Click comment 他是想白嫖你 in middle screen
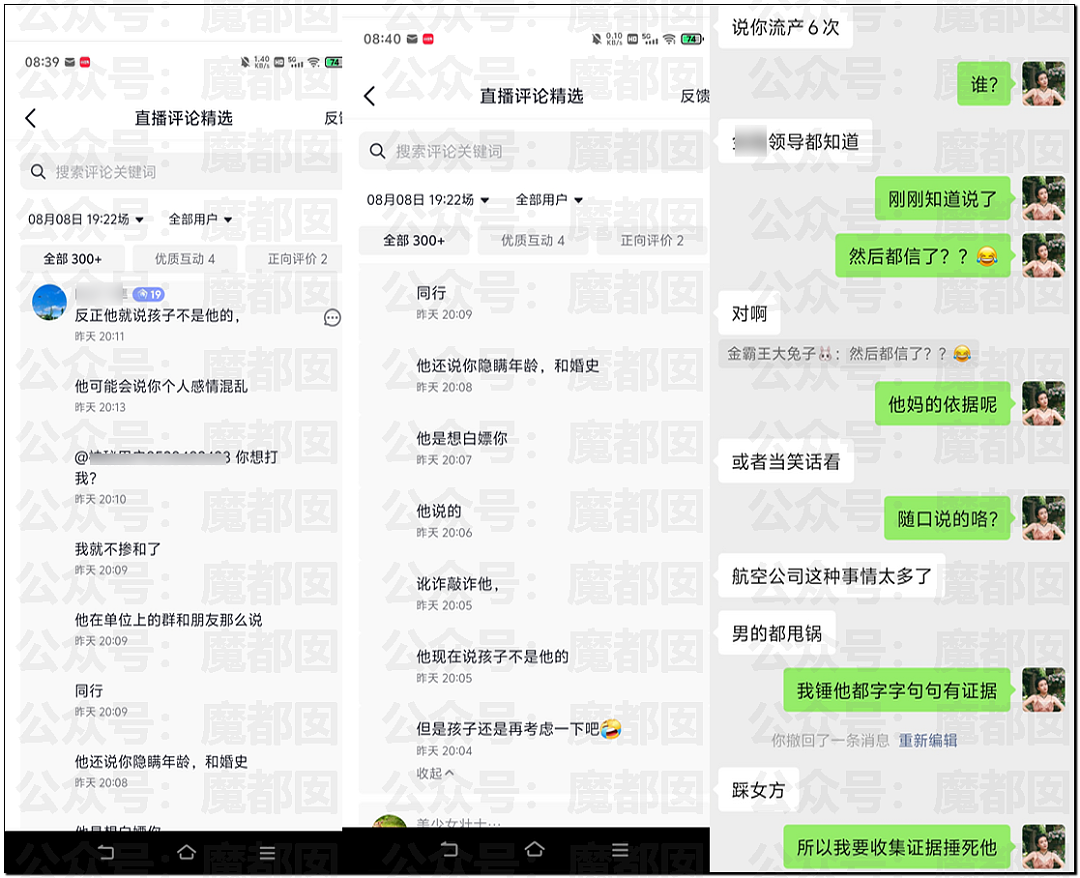Viewport: 1080px width, 878px height. (x=461, y=438)
